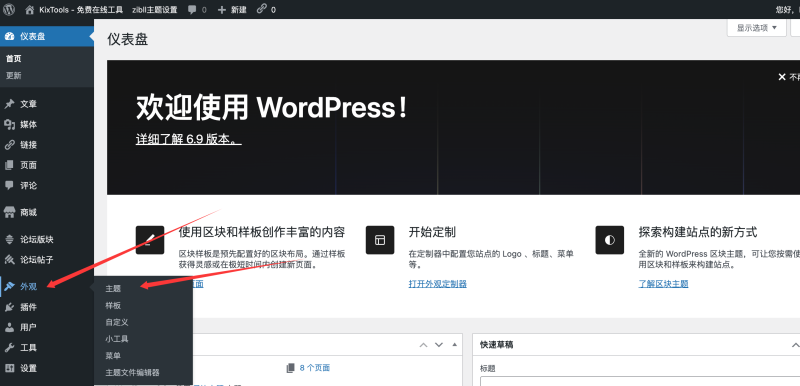Open zibll主题设置 in the admin bar
Image resolution: width=800 pixels, height=386 pixels.
click(x=155, y=10)
